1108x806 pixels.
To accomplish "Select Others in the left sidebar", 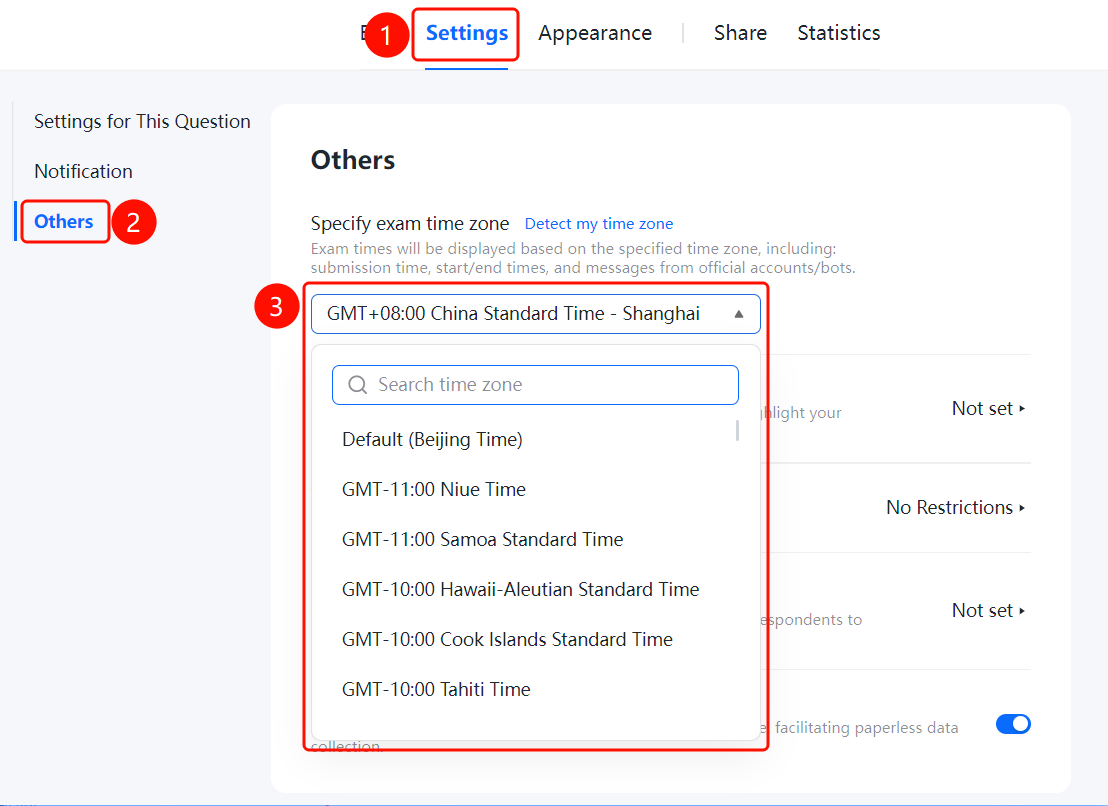I will pyautogui.click(x=64, y=222).
